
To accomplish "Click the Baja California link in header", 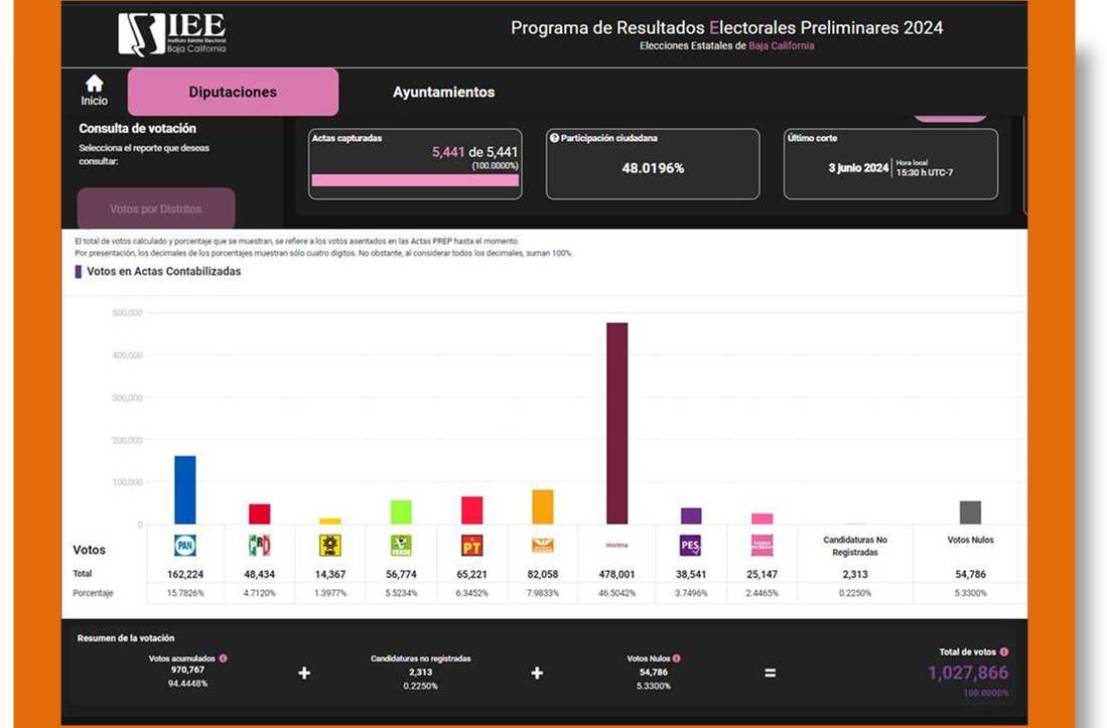I will [781, 46].
